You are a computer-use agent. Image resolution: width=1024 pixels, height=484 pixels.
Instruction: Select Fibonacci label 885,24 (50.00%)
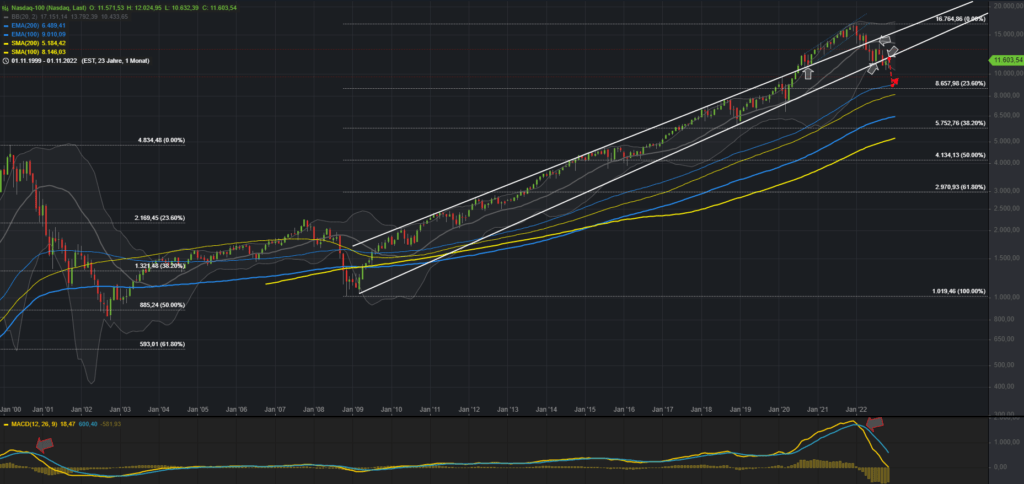click(162, 305)
